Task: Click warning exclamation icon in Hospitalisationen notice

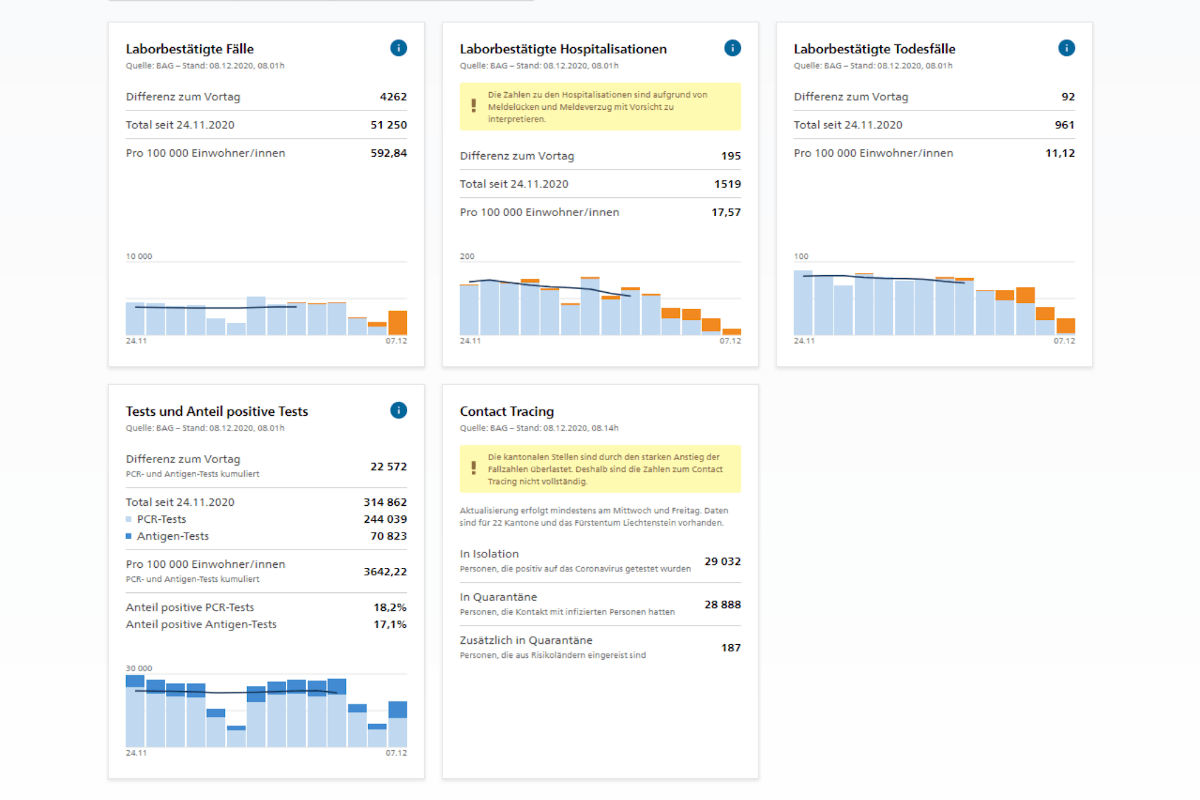Action: click(473, 106)
